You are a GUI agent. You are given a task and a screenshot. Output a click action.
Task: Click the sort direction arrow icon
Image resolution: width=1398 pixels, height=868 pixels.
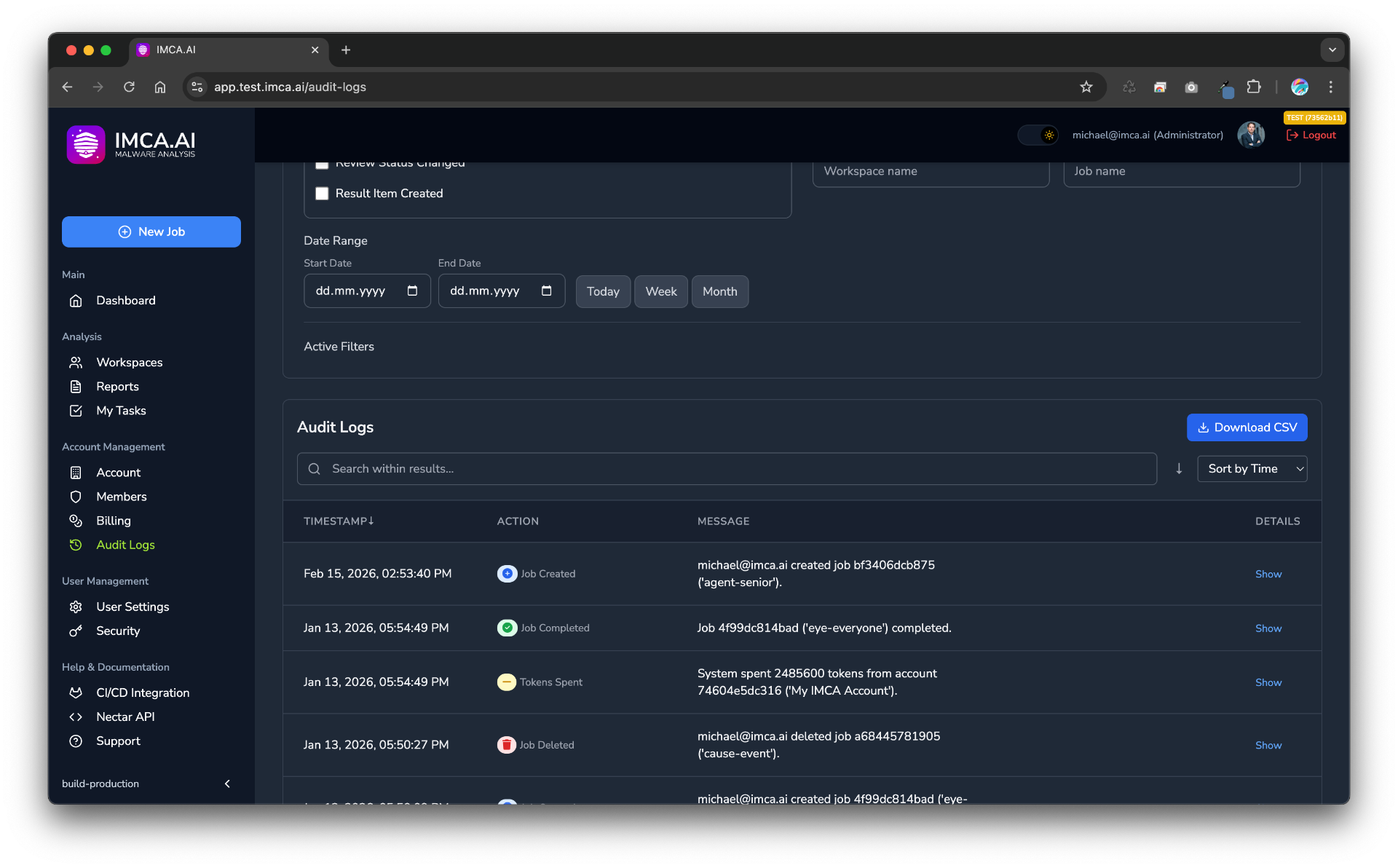pyautogui.click(x=1179, y=469)
